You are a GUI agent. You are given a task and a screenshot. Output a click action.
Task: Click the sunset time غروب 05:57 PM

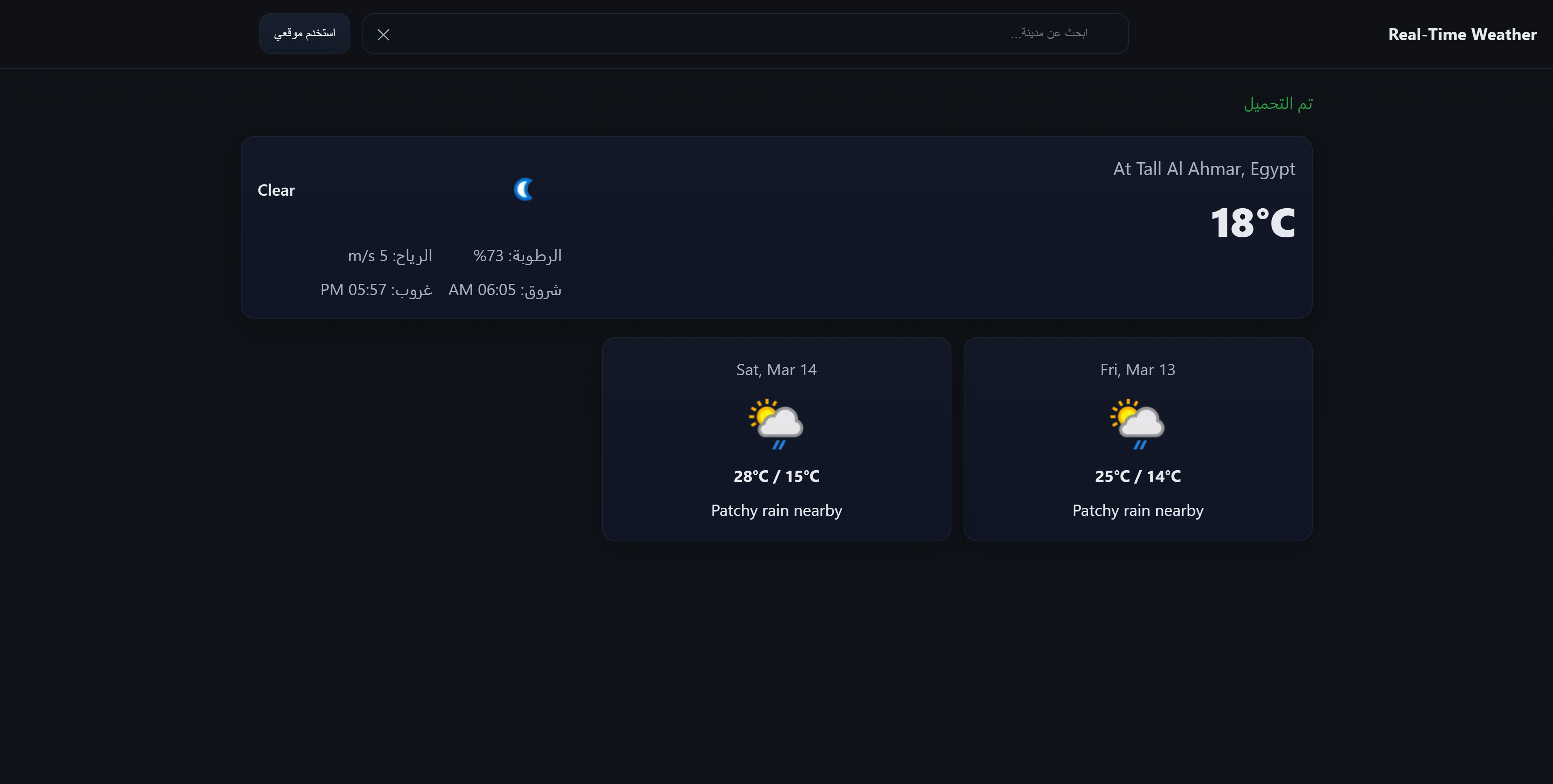point(375,290)
